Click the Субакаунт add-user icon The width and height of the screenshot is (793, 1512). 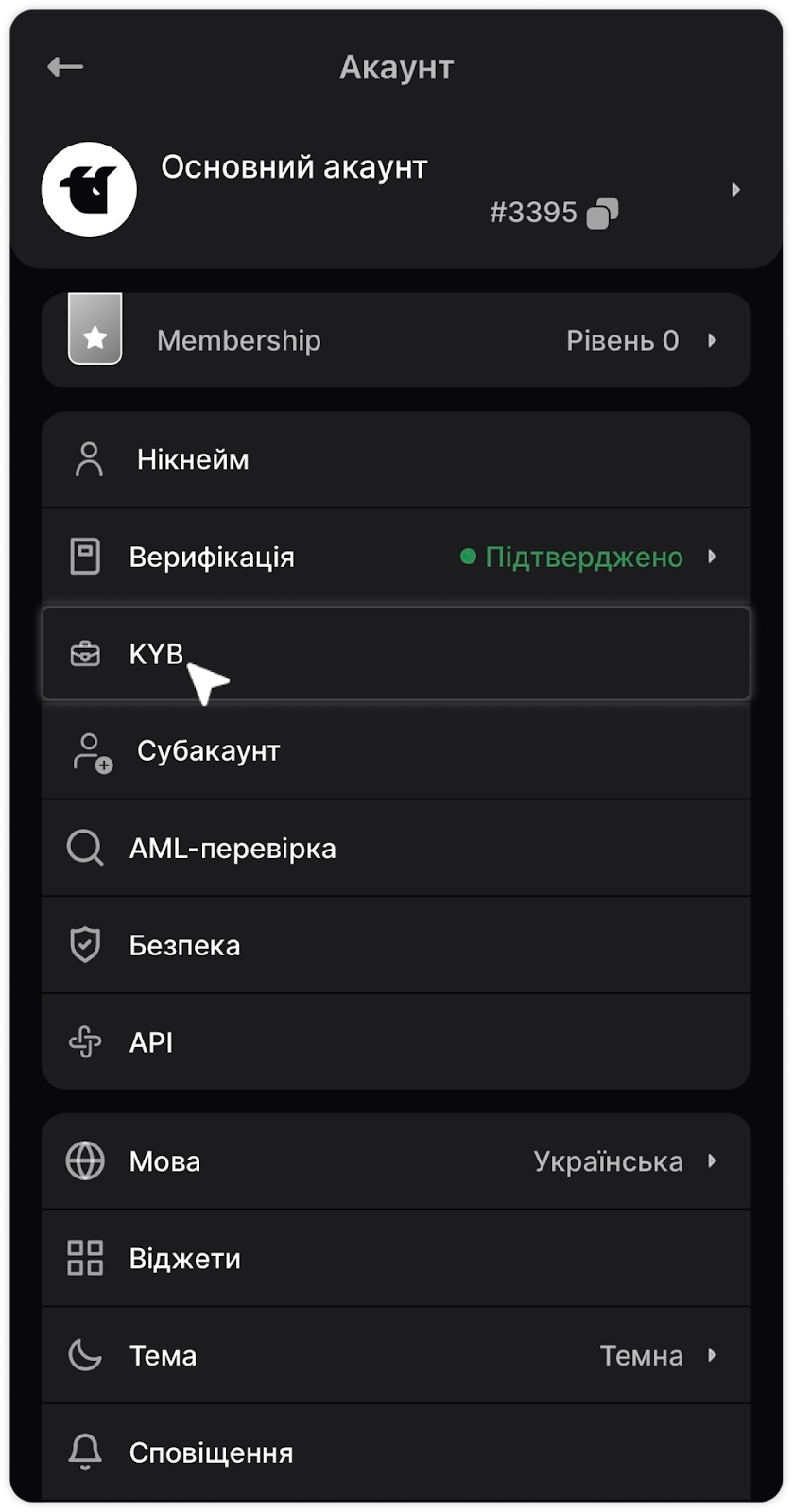point(92,752)
